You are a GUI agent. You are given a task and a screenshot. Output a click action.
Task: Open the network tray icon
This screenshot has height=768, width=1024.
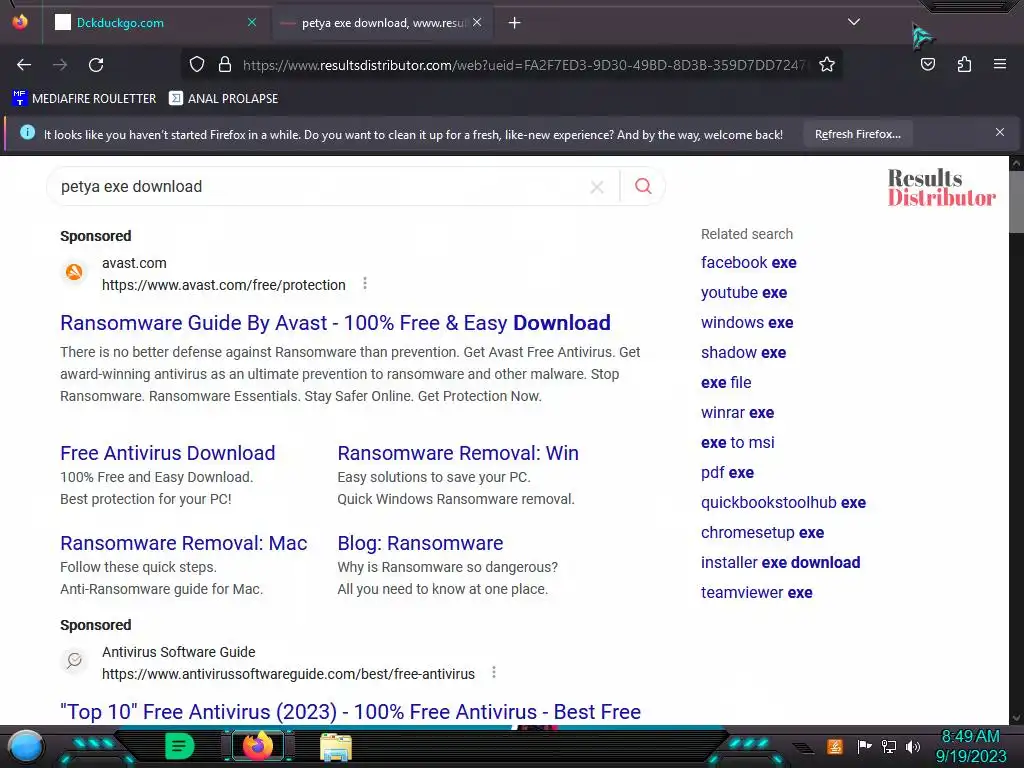(888, 746)
